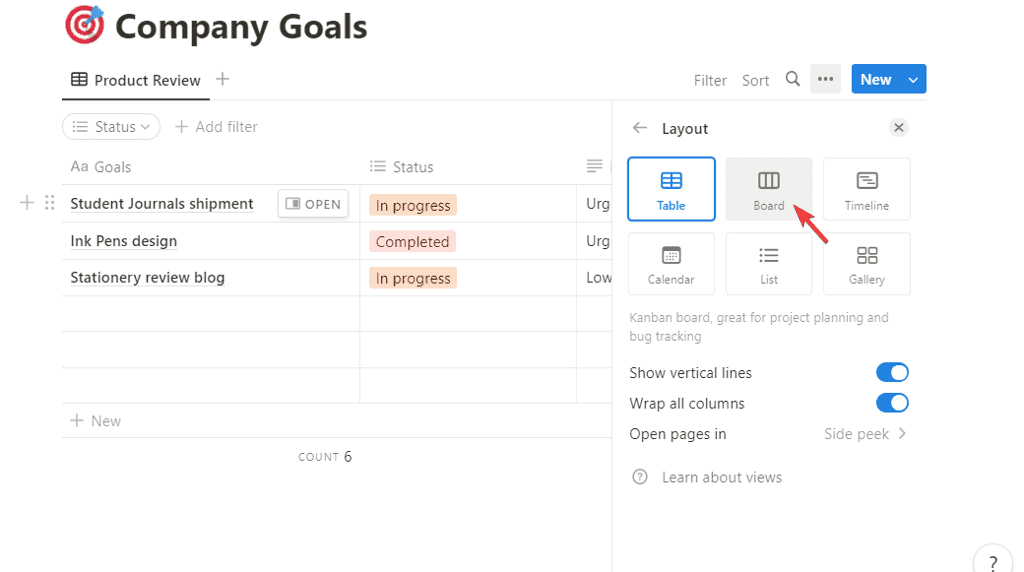Pick the List layout

click(768, 264)
